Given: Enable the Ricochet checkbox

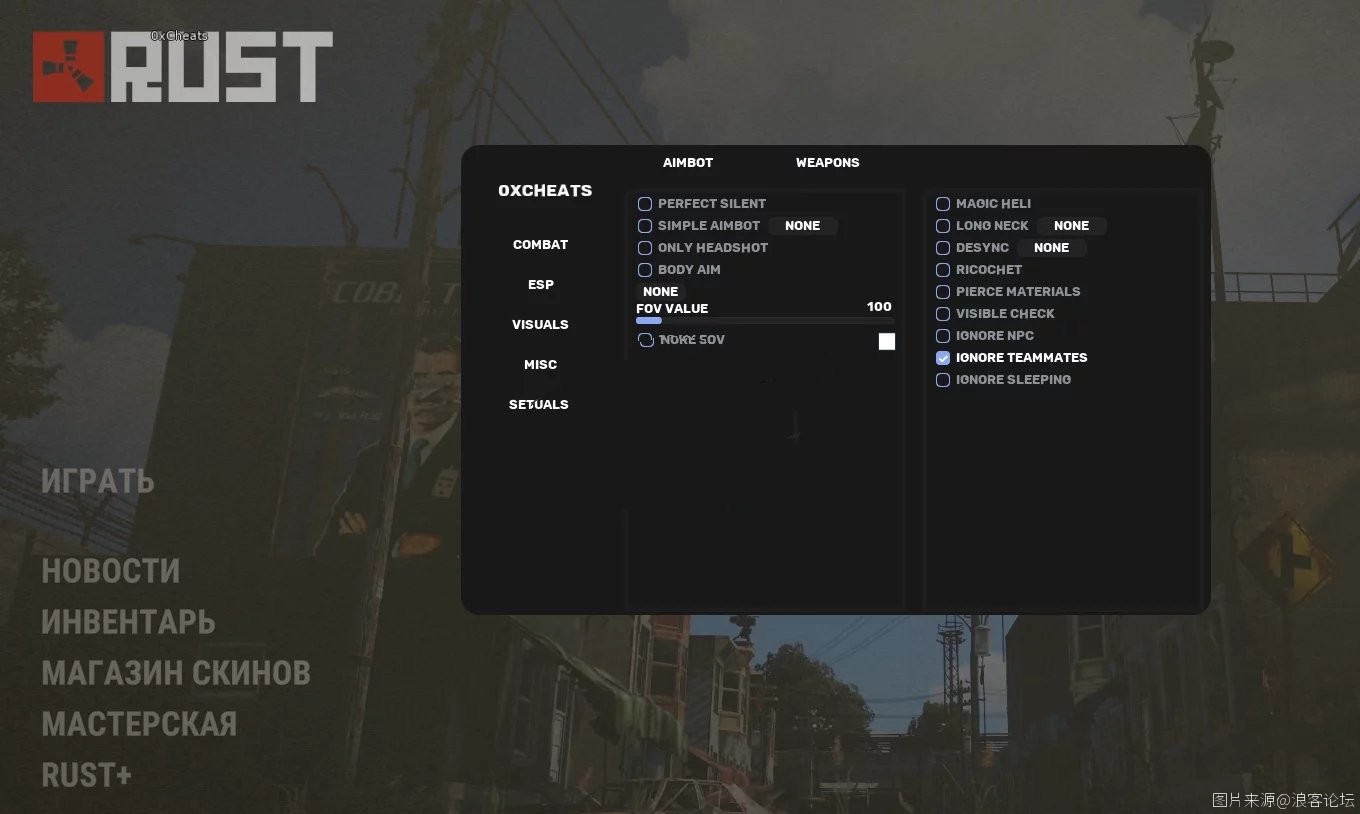Looking at the screenshot, I should click(x=943, y=270).
